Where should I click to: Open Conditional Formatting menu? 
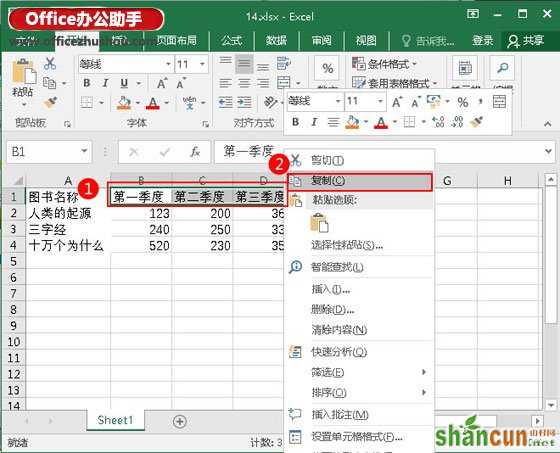[384, 64]
